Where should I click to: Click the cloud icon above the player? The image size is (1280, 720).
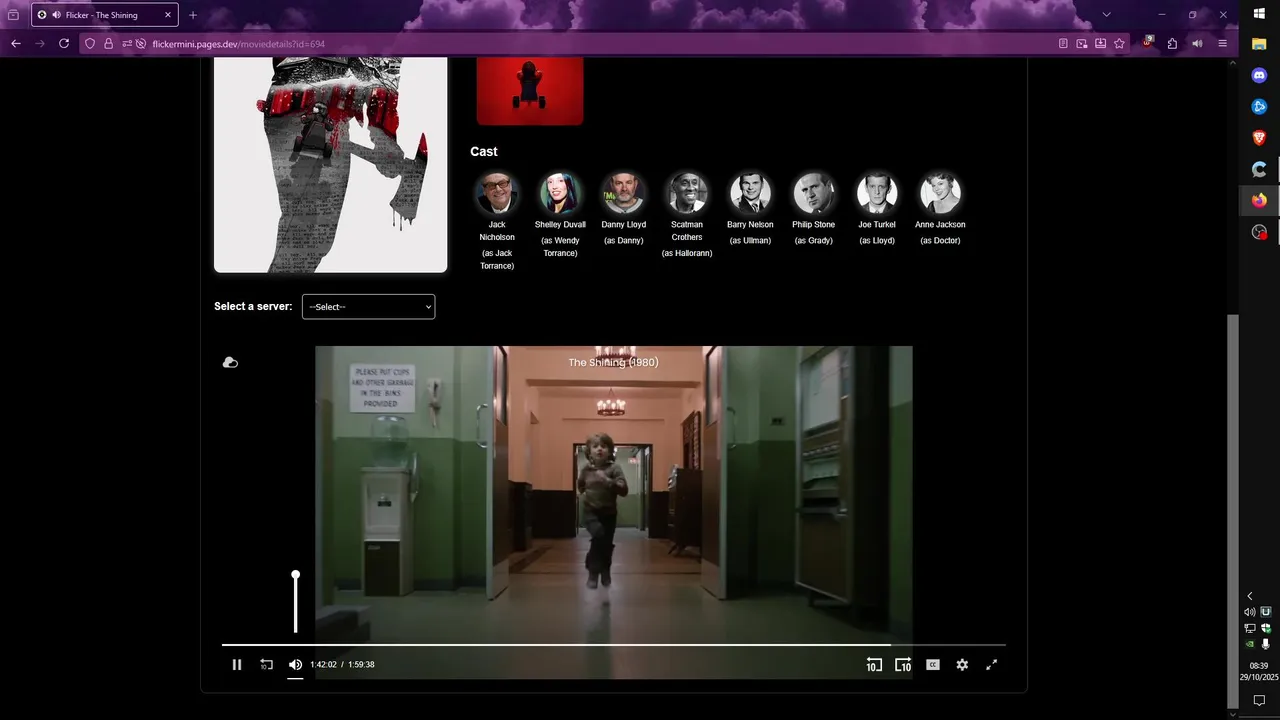[230, 362]
